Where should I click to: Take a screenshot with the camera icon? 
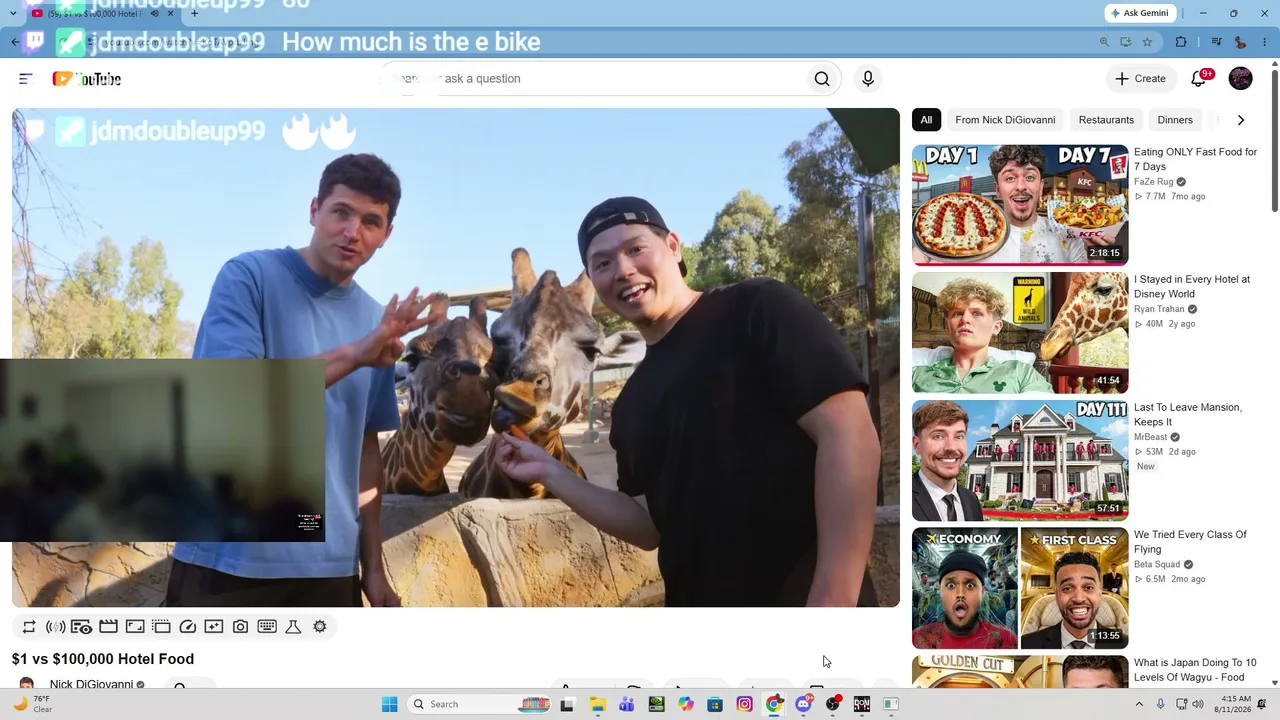tap(240, 627)
